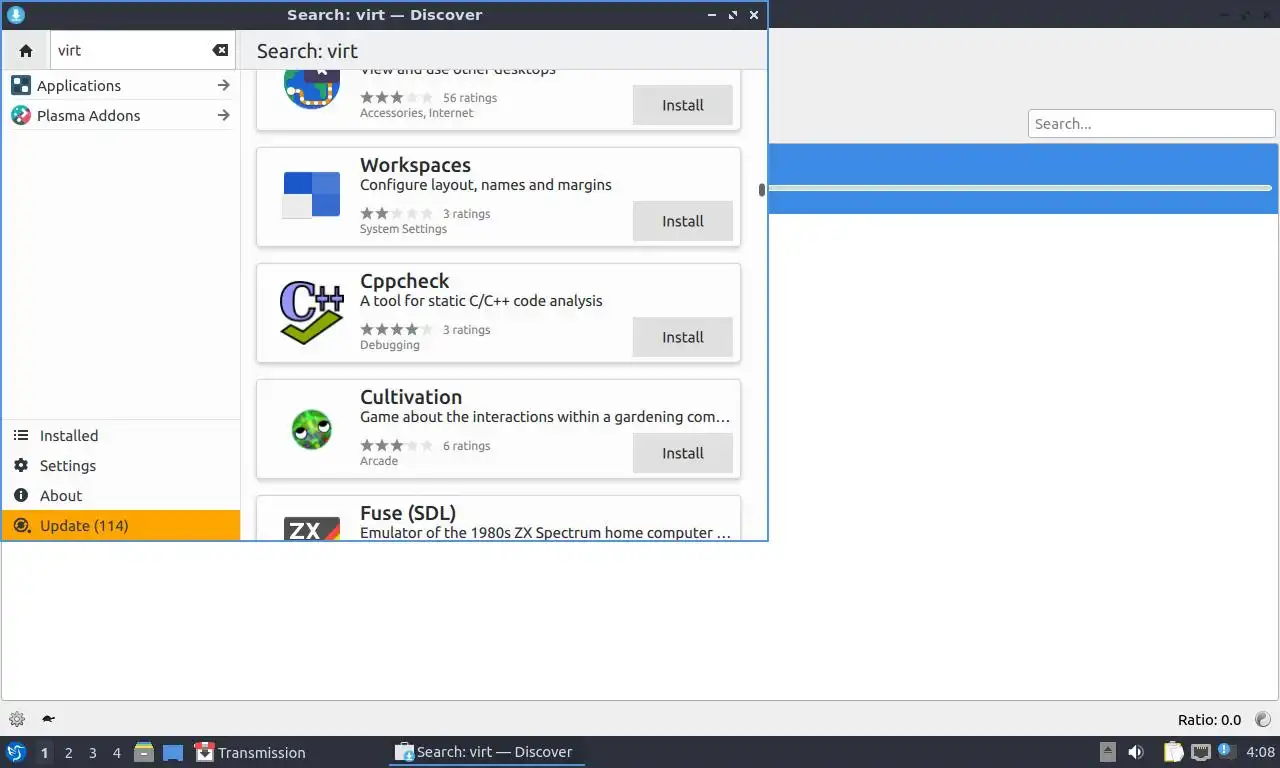Click Workspaces '3 ratings' text
The image size is (1280, 768).
click(466, 214)
